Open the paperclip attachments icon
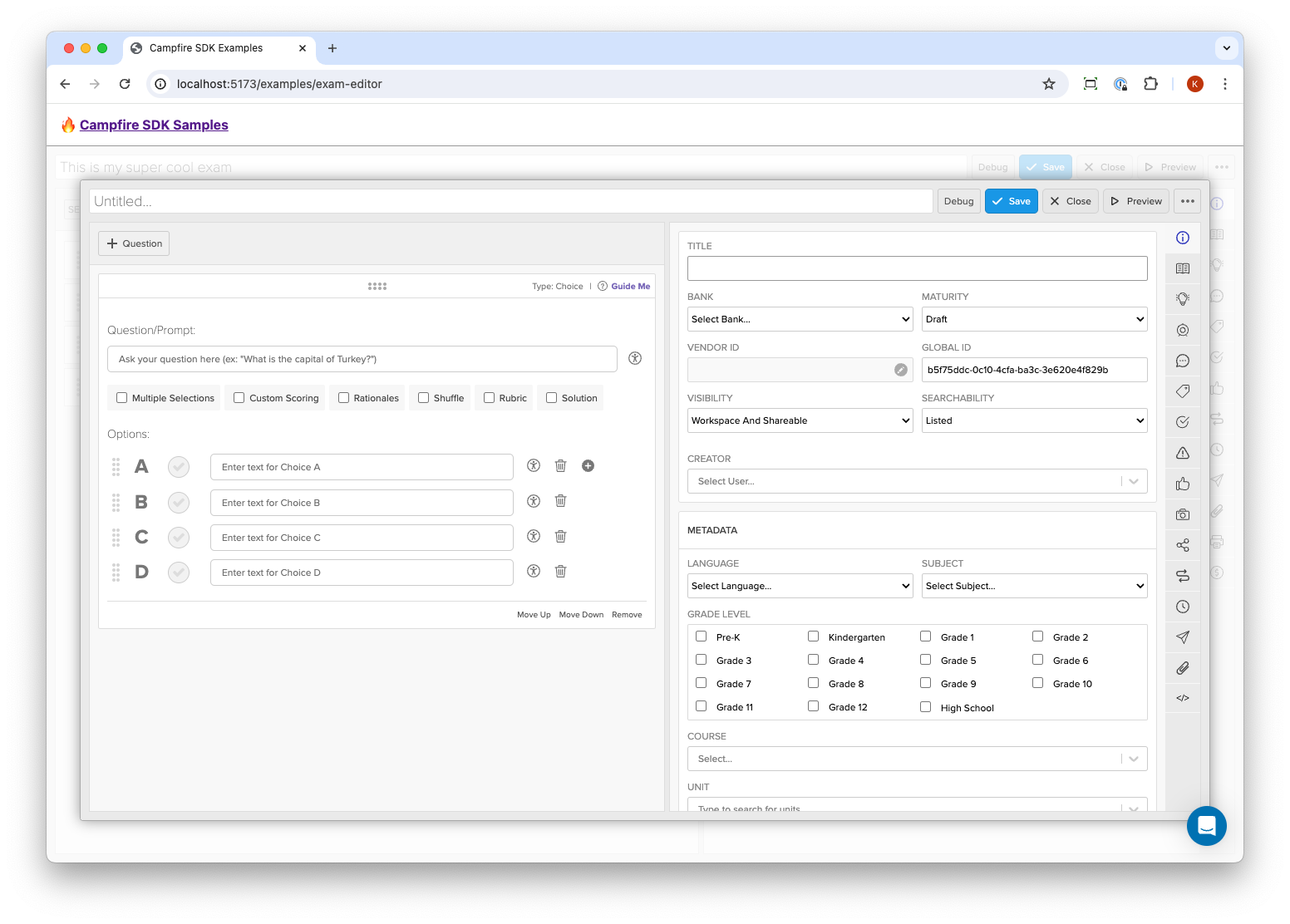1290x924 pixels. (1183, 668)
